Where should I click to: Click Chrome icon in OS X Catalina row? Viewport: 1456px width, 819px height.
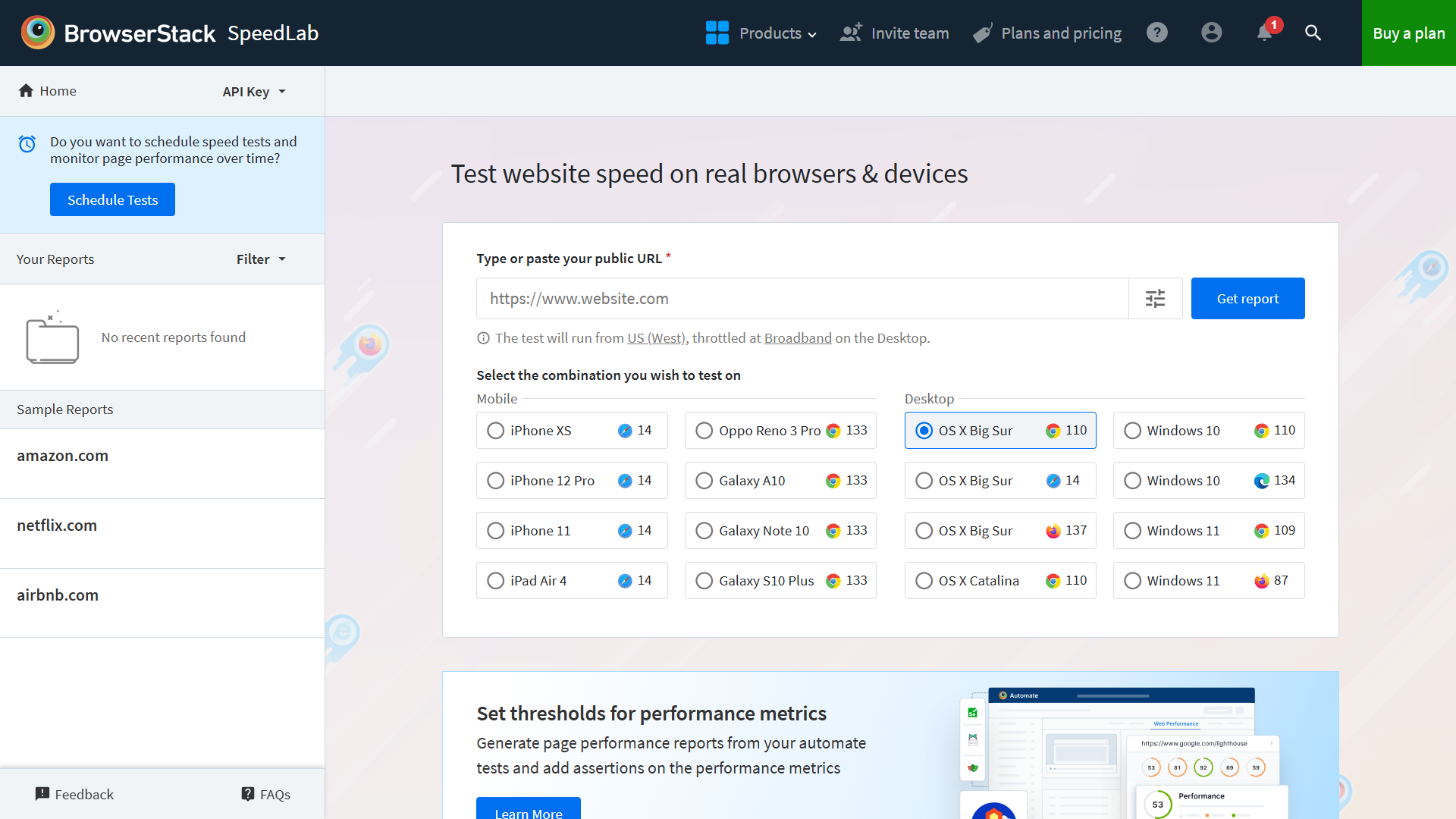[x=1053, y=581]
